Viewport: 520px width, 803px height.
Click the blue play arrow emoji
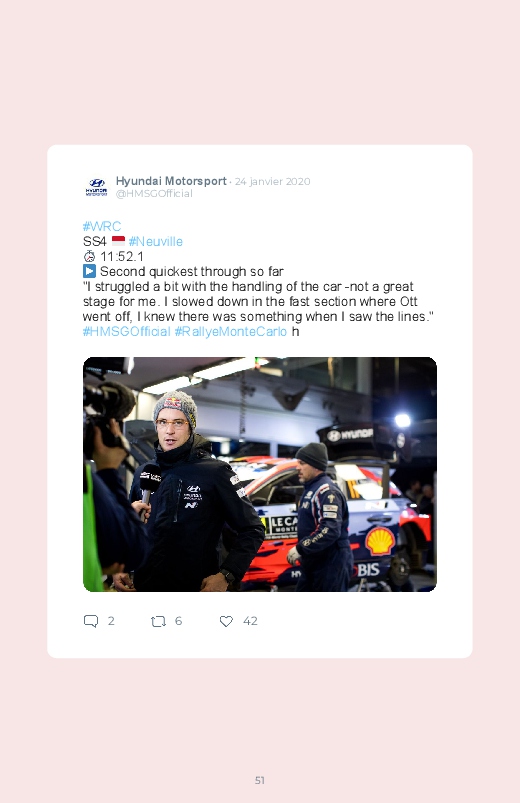point(89,271)
